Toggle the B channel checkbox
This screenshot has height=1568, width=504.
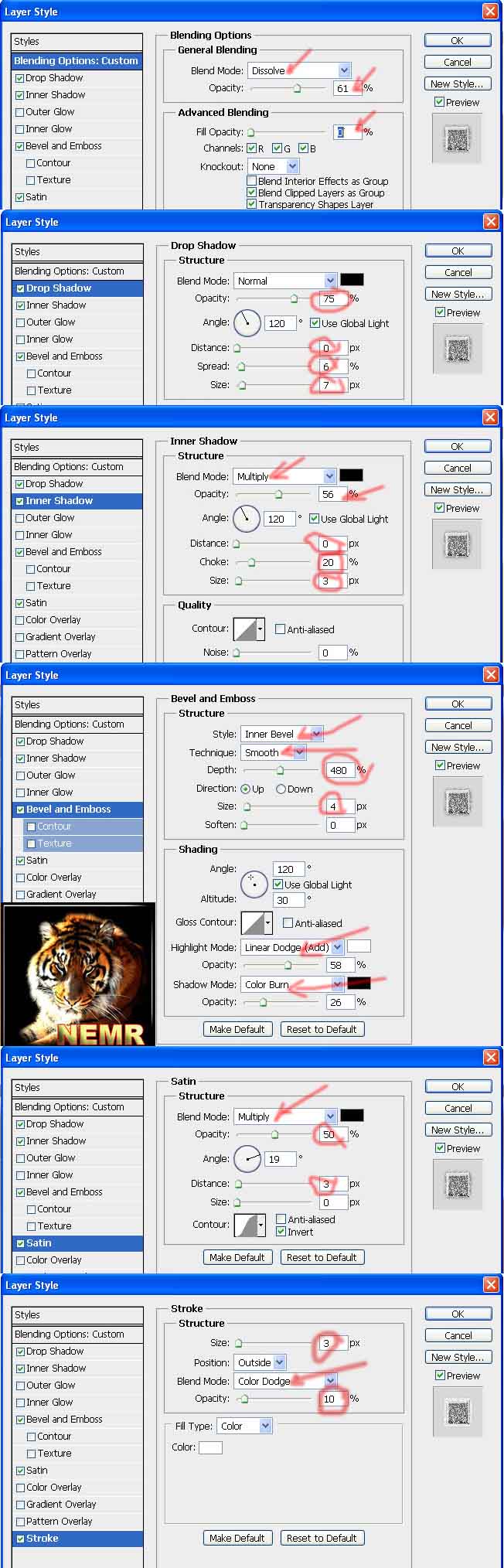[303, 148]
